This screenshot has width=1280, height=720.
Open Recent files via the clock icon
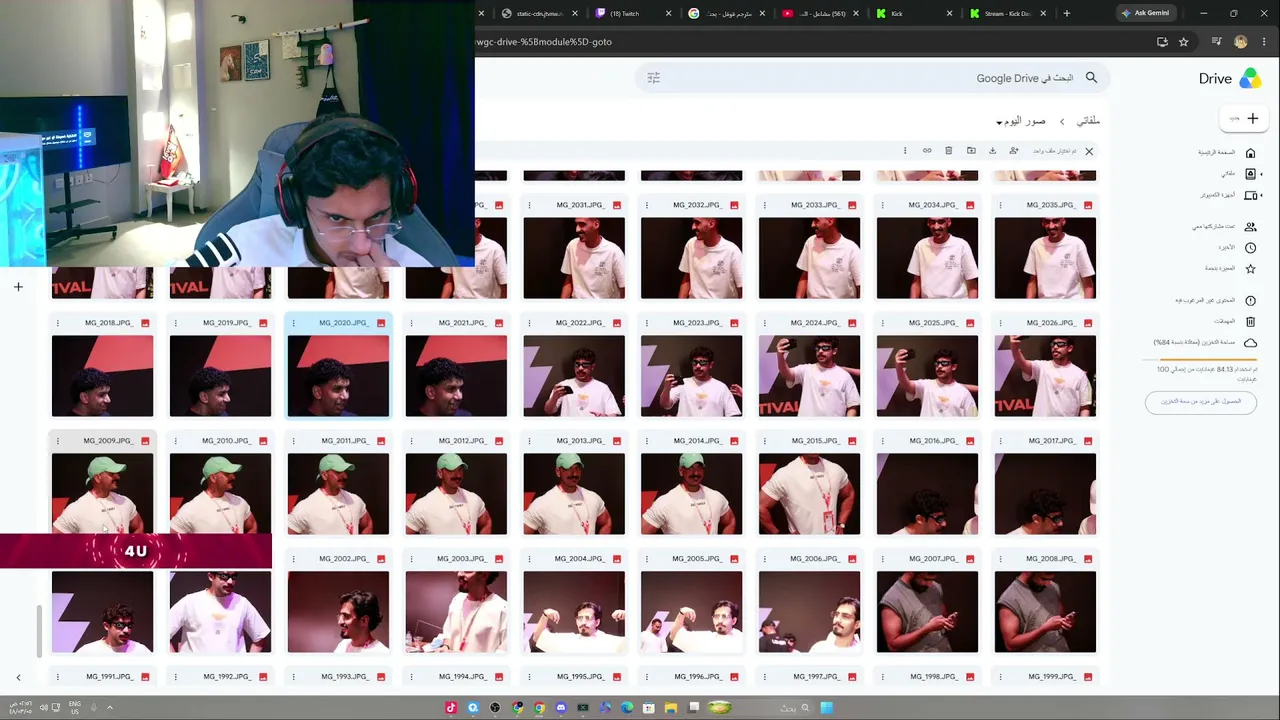coord(1250,248)
